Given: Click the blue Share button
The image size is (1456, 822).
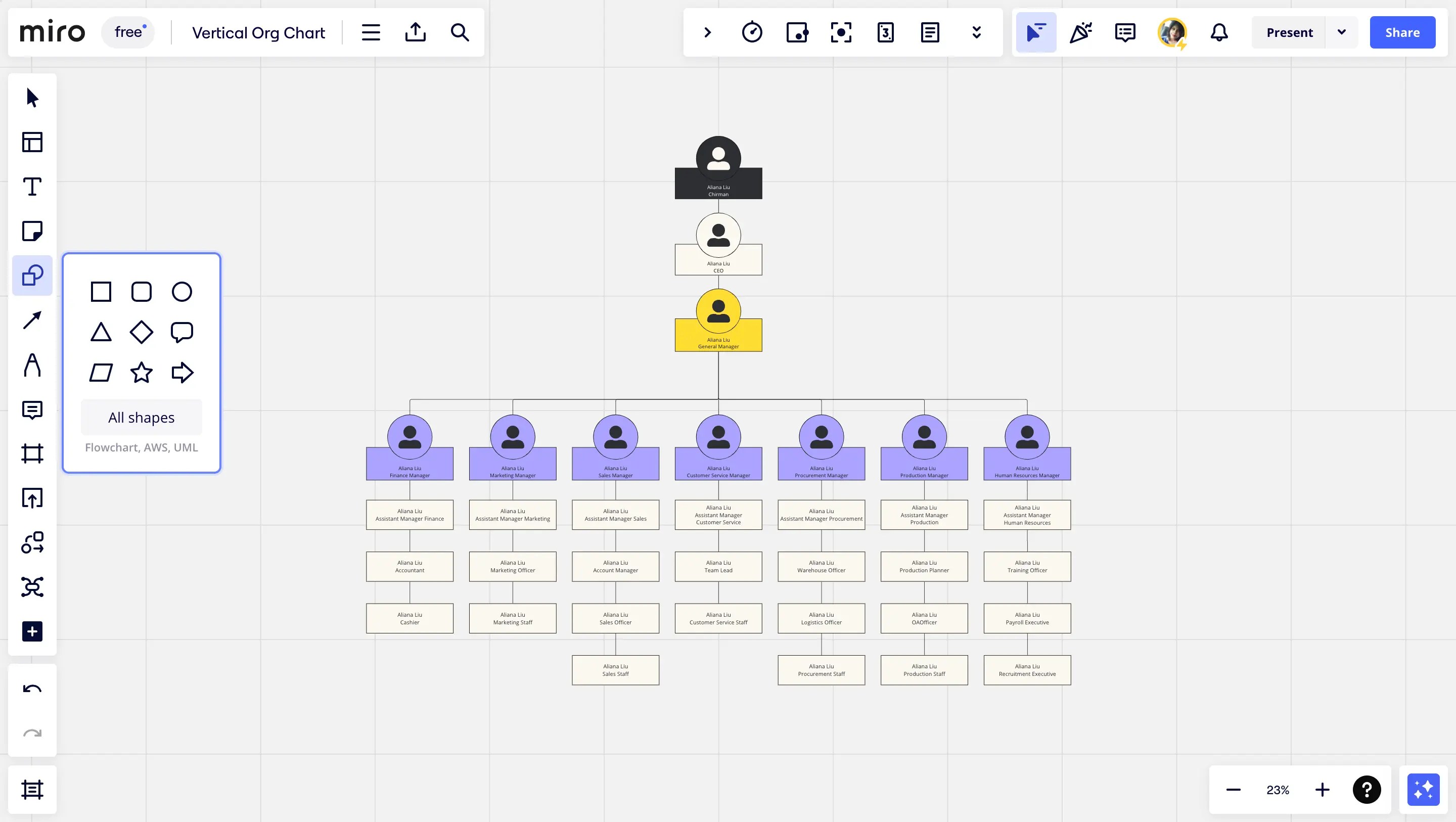Looking at the screenshot, I should click(x=1402, y=32).
